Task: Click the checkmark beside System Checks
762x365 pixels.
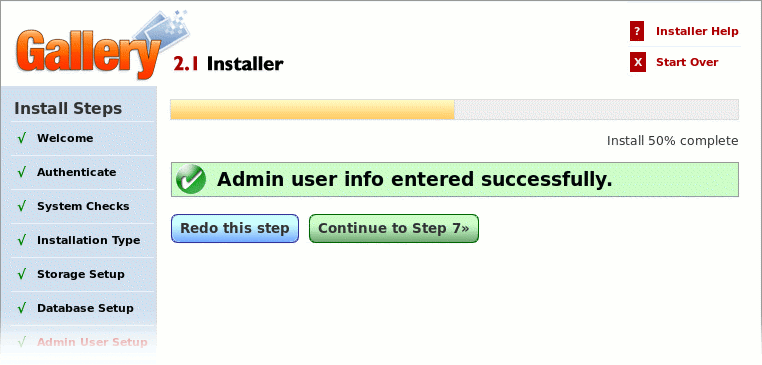Action: tap(22, 207)
